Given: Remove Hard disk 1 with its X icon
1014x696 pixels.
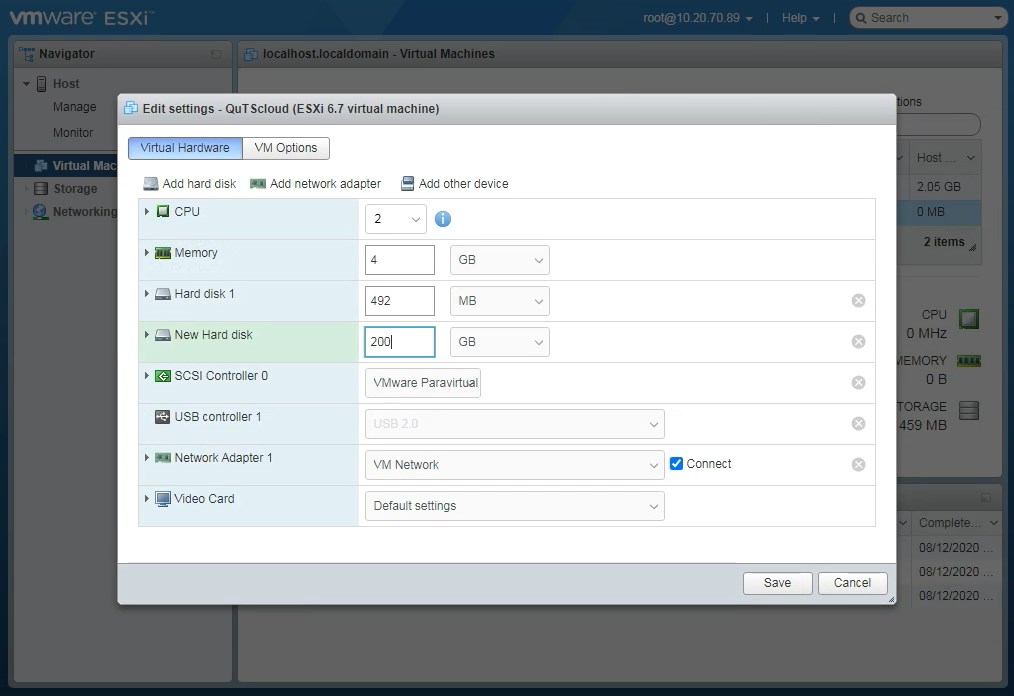Looking at the screenshot, I should tap(858, 300).
